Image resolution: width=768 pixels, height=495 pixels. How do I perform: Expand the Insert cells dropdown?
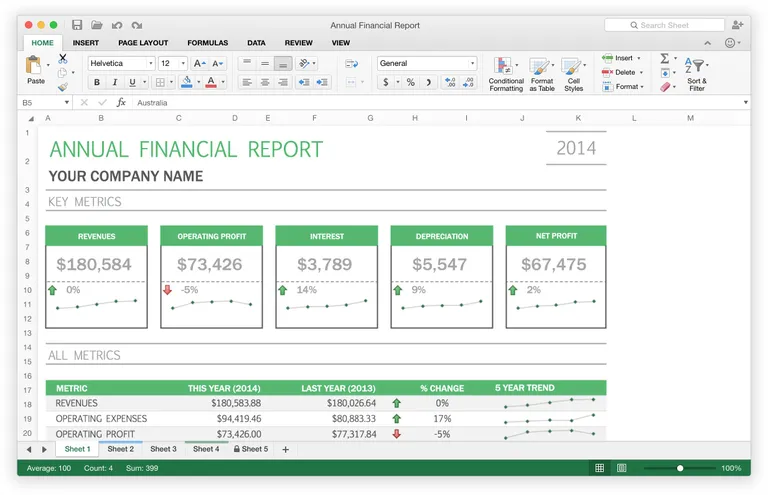tap(639, 58)
